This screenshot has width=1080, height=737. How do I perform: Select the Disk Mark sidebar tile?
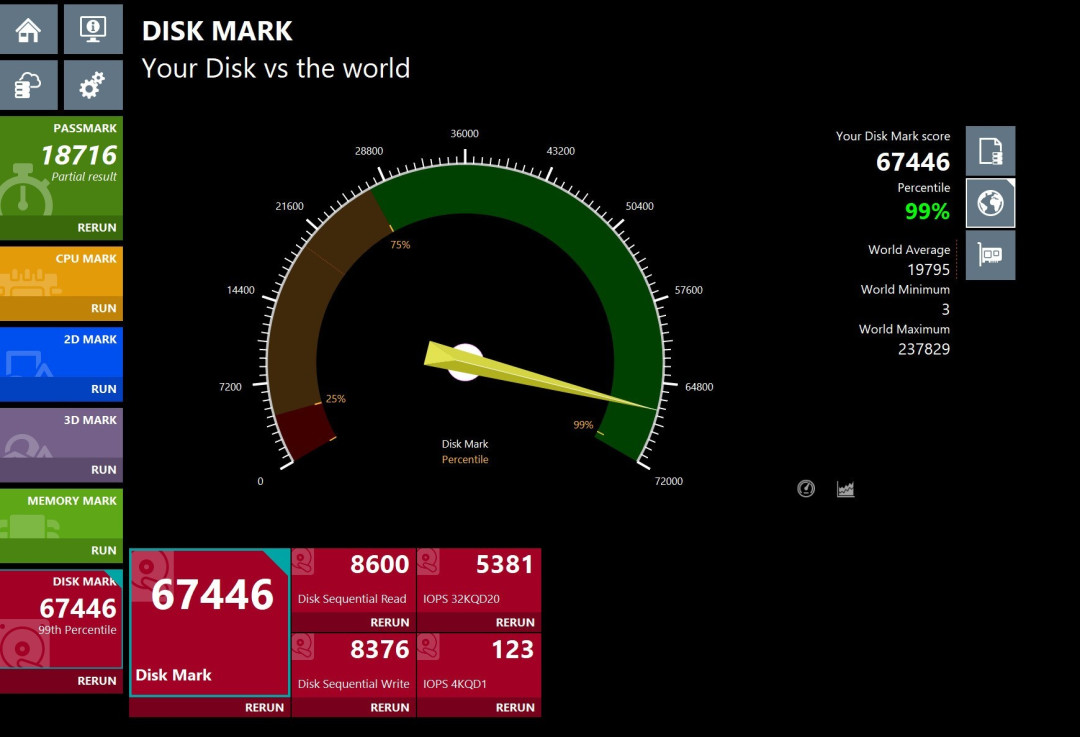coord(61,619)
